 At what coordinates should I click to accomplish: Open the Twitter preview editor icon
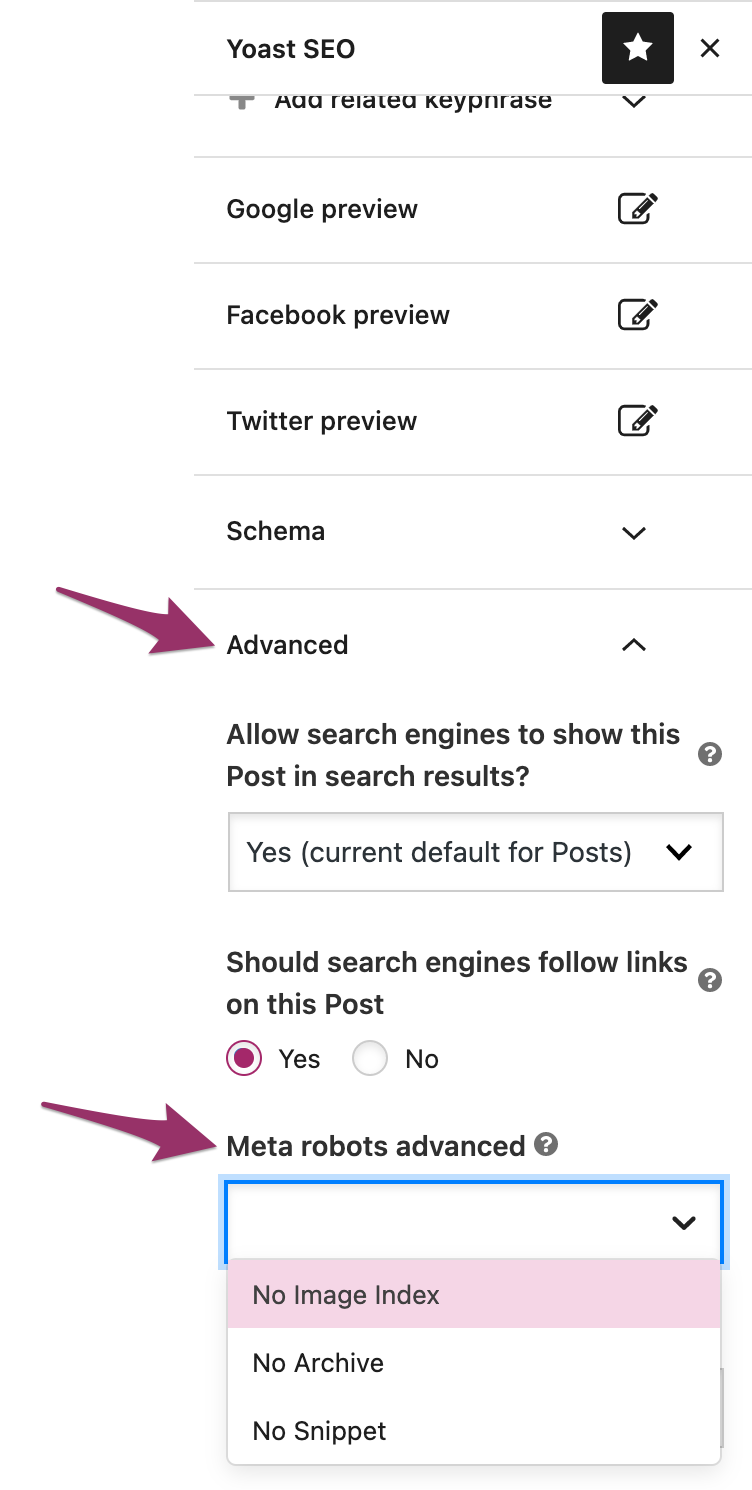point(637,421)
